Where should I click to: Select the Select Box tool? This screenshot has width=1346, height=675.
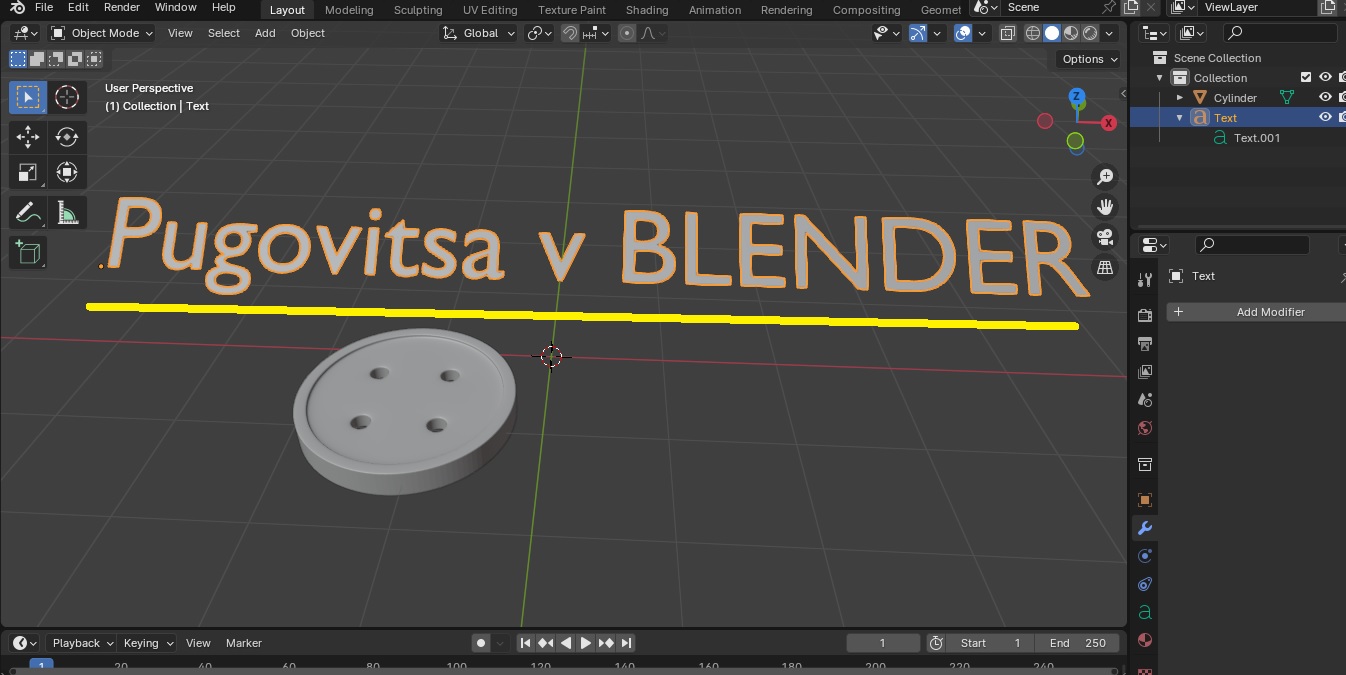point(28,97)
